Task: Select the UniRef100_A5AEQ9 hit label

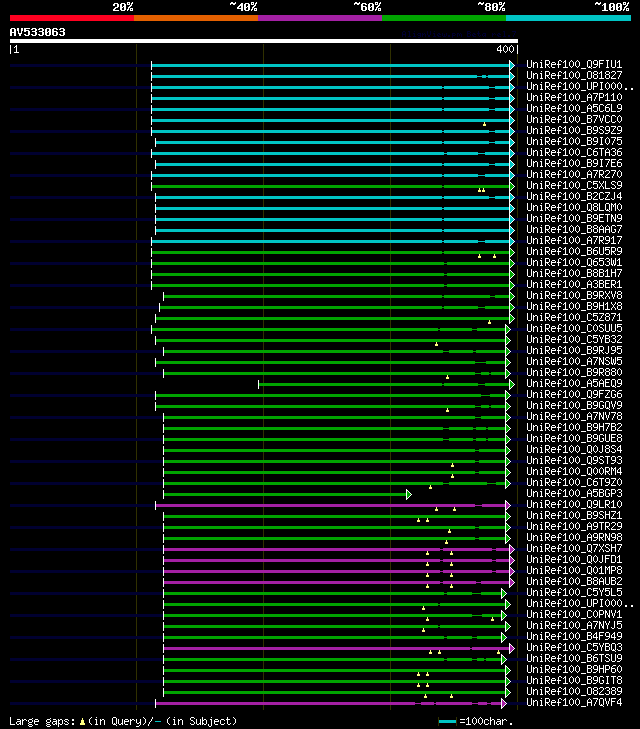Action: point(574,384)
